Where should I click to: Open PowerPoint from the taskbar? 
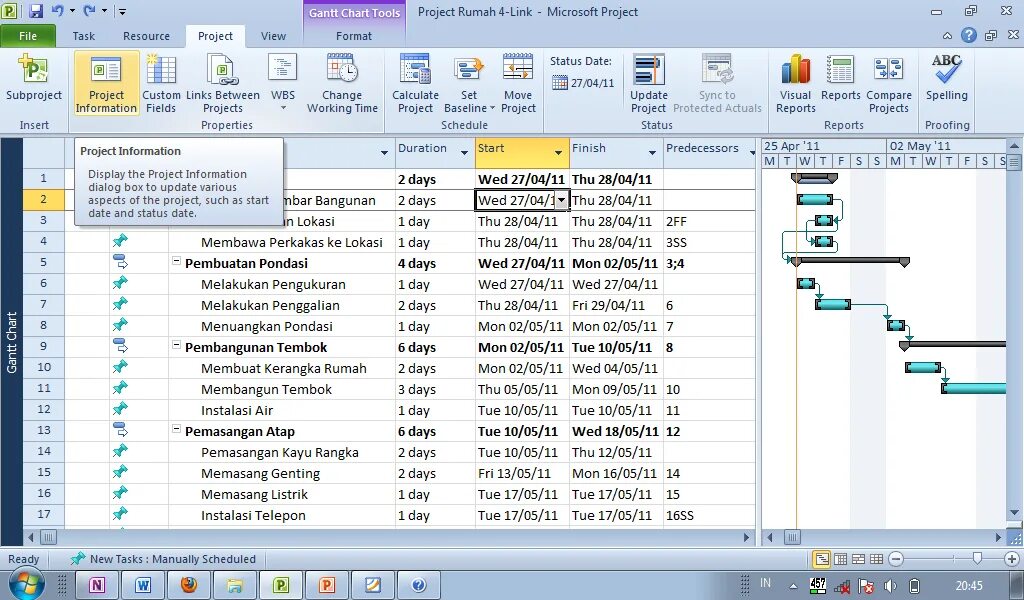[327, 584]
